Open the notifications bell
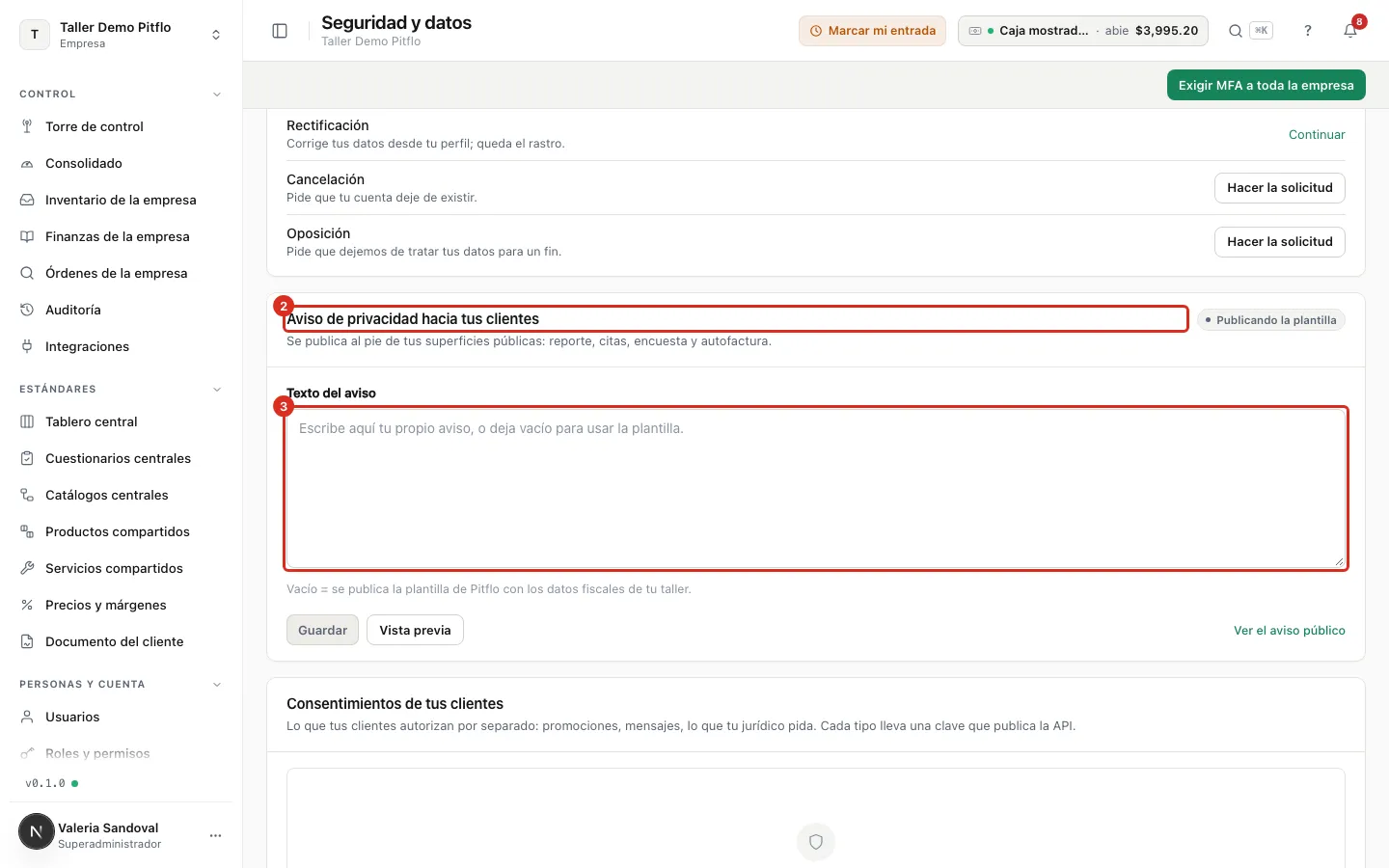This screenshot has width=1389, height=868. tap(1350, 31)
